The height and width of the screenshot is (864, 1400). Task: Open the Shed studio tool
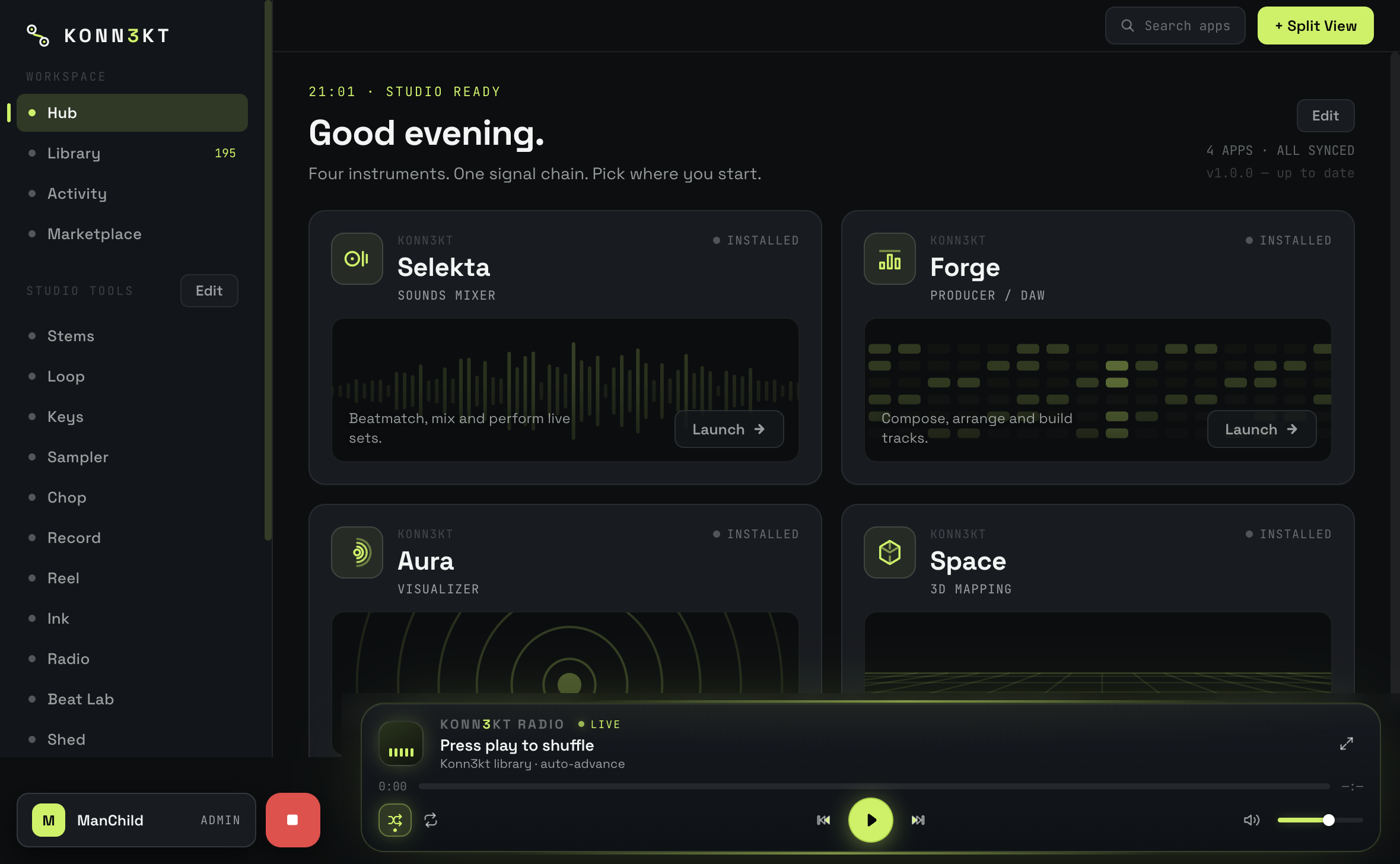pyautogui.click(x=132, y=739)
